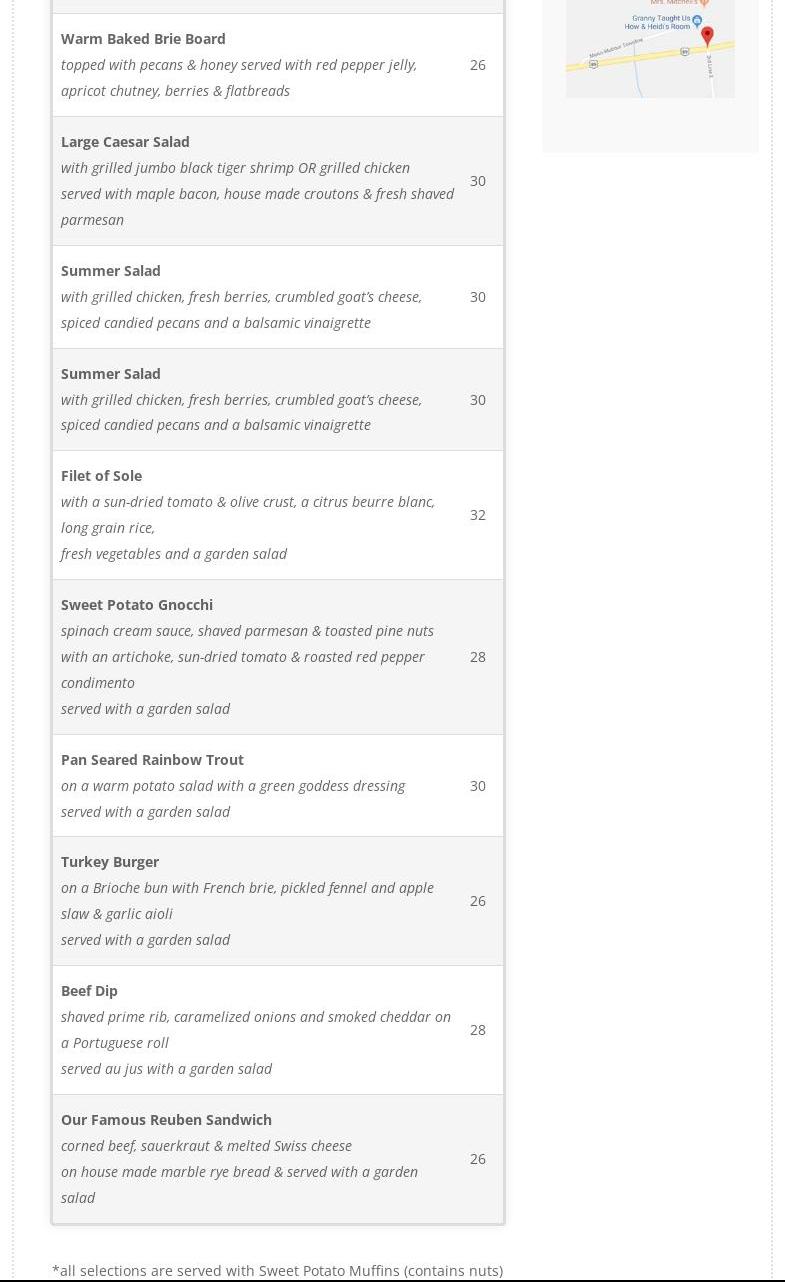
Task: Click the 32 price for Filet of Sole
Action: pyautogui.click(x=478, y=515)
